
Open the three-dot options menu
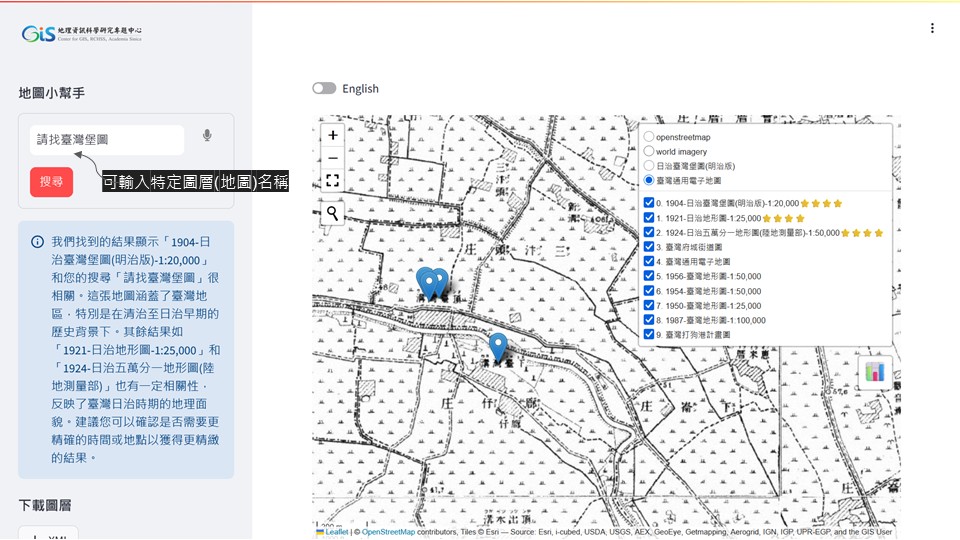(x=932, y=28)
